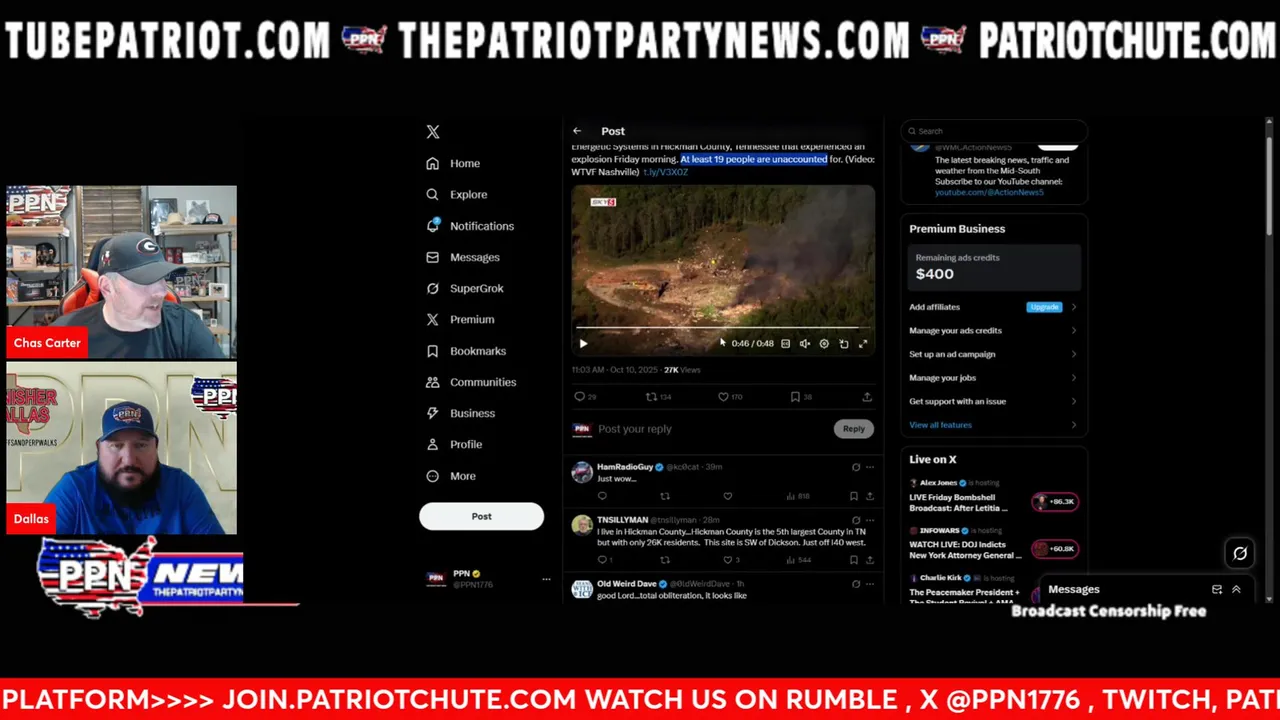This screenshot has width=1280, height=720.
Task: Open HamRadioGuy's profile
Action: [624, 467]
